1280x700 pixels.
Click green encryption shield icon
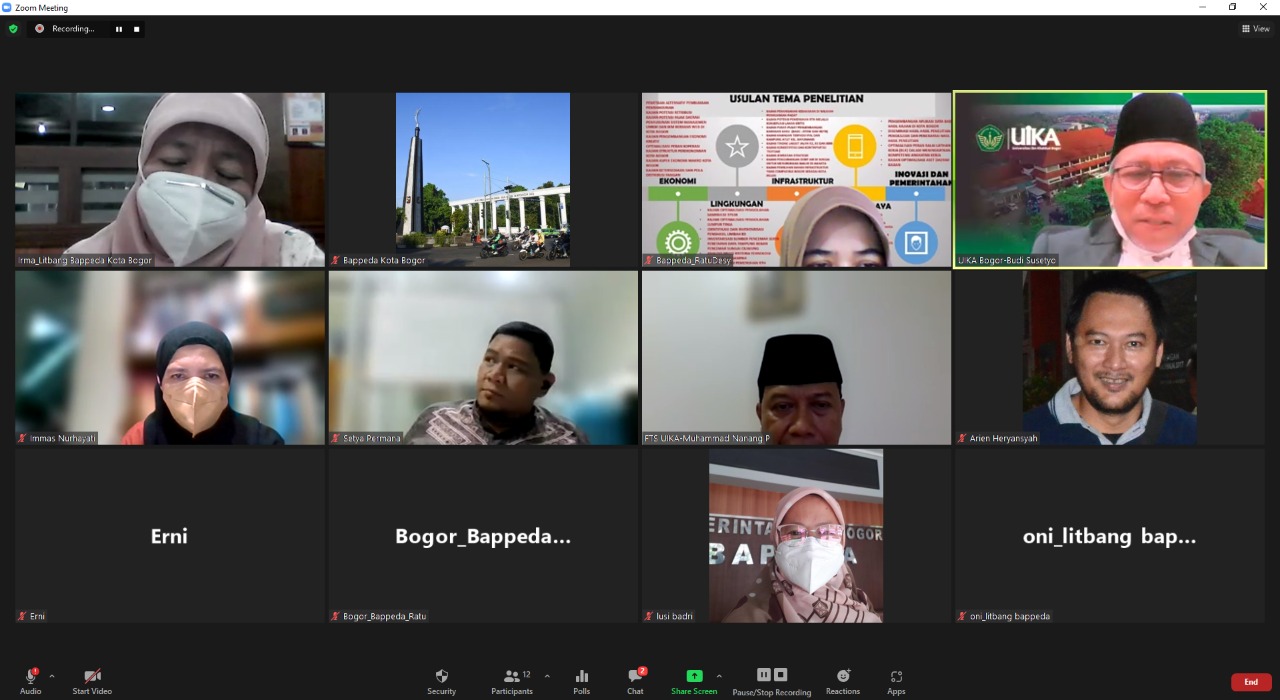13,29
